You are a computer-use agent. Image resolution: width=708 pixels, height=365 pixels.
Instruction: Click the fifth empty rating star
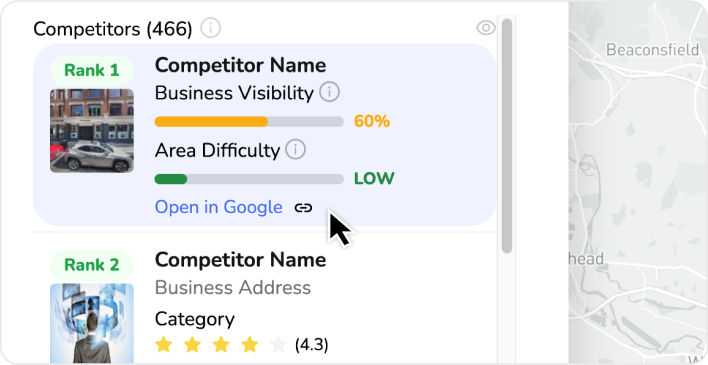pyautogui.click(x=279, y=345)
